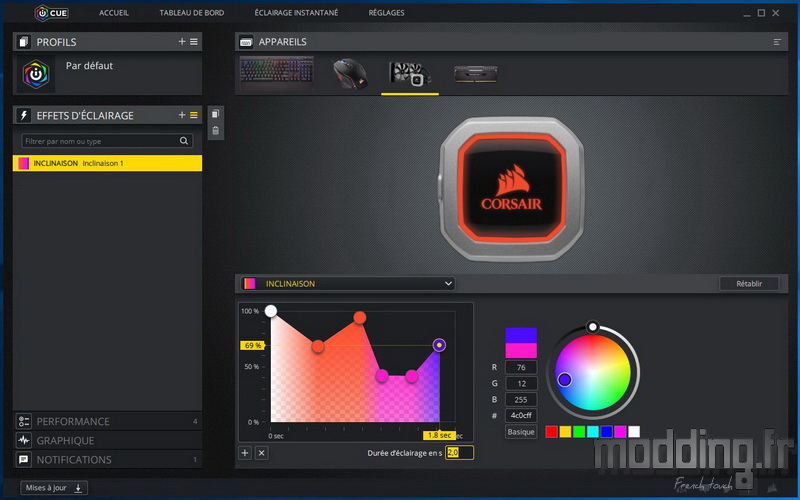Select the RAM memory device thumbnail
800x500 pixels.
click(476, 74)
